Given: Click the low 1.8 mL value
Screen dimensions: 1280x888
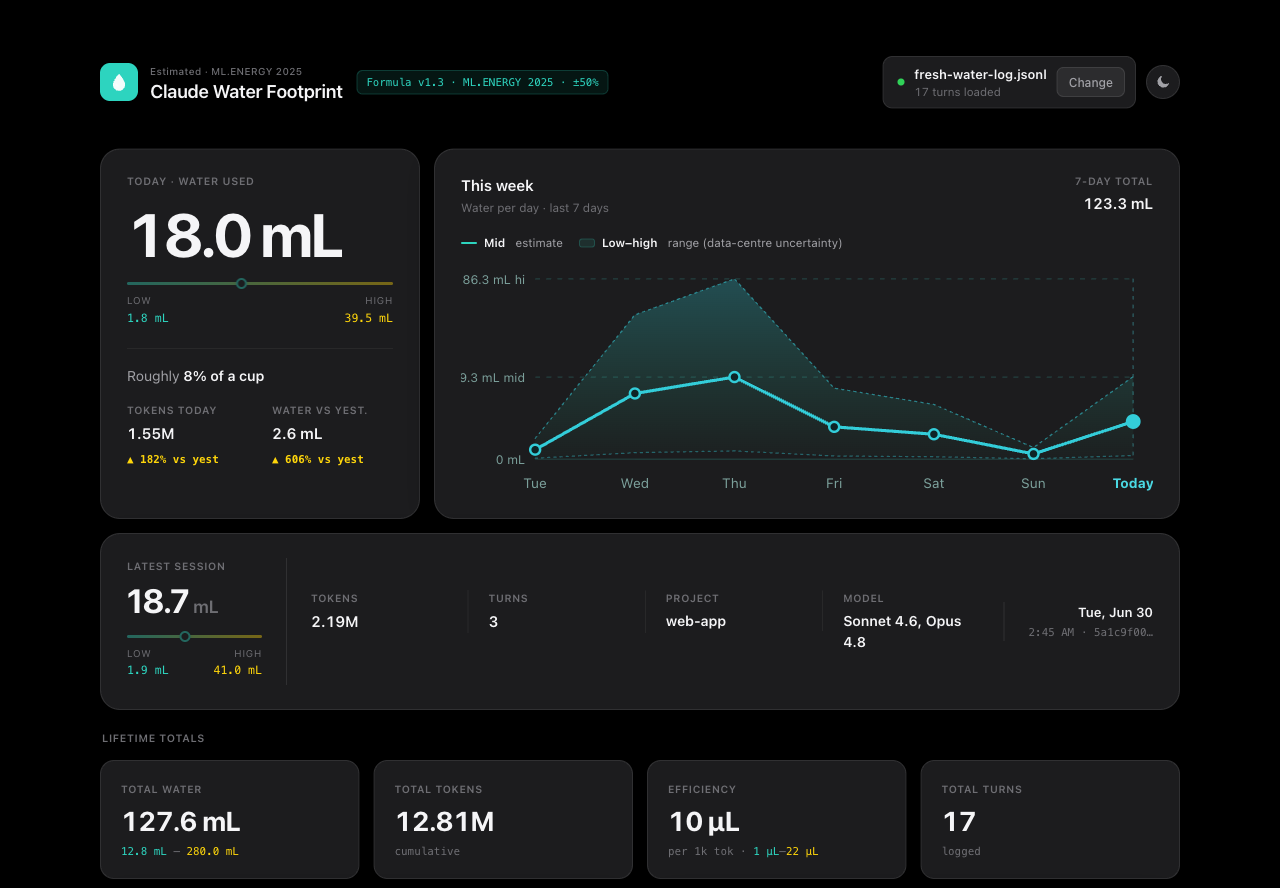Looking at the screenshot, I should coord(148,318).
